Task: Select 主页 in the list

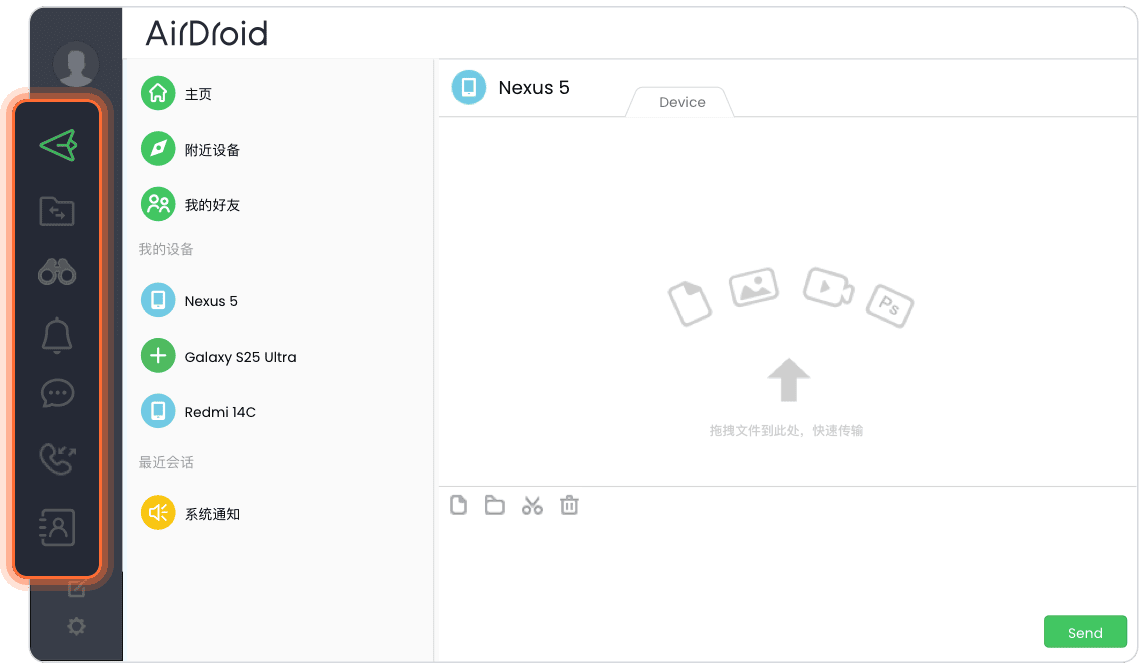Action: tap(198, 94)
